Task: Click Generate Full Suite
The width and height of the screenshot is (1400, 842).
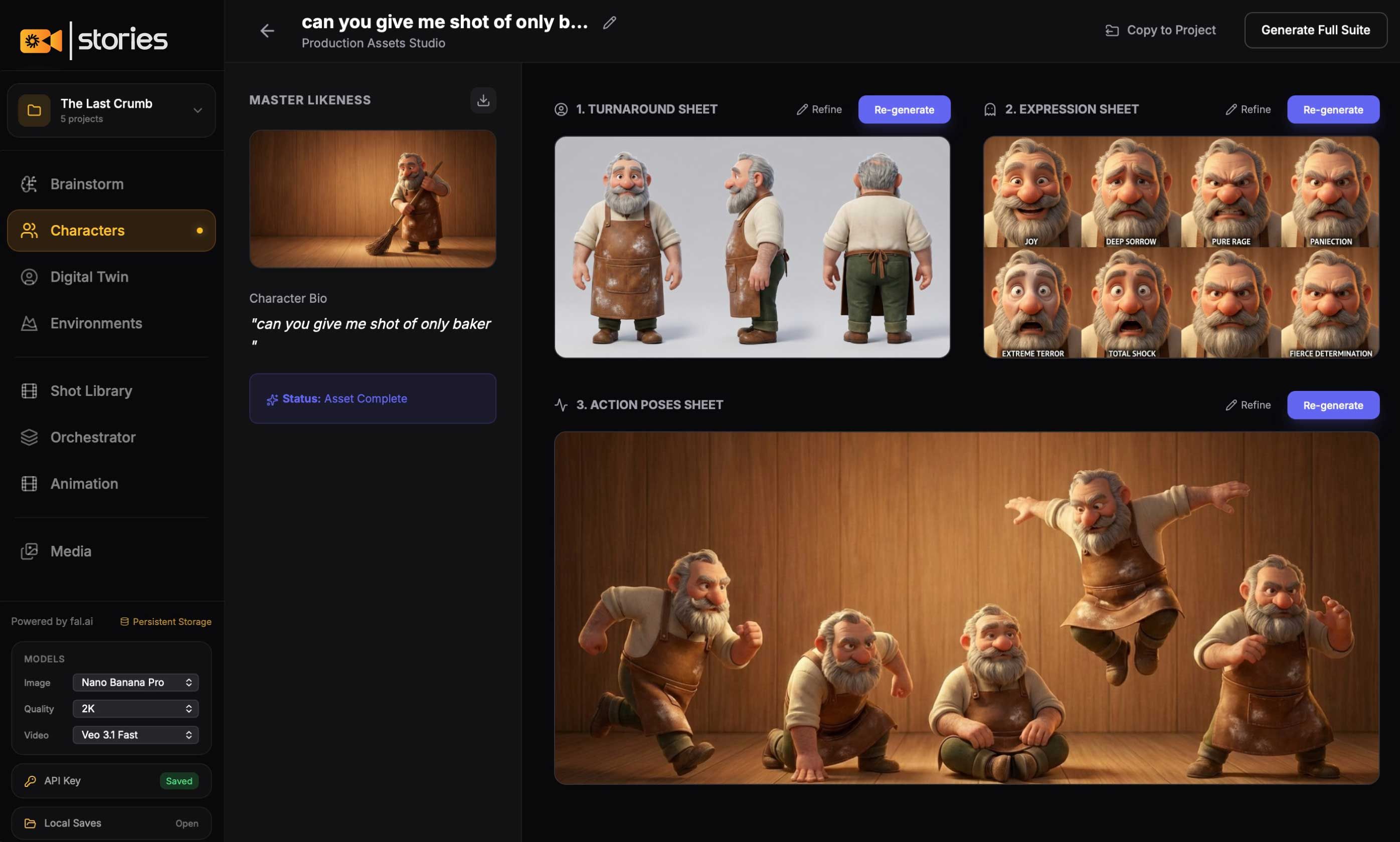Action: point(1315,30)
